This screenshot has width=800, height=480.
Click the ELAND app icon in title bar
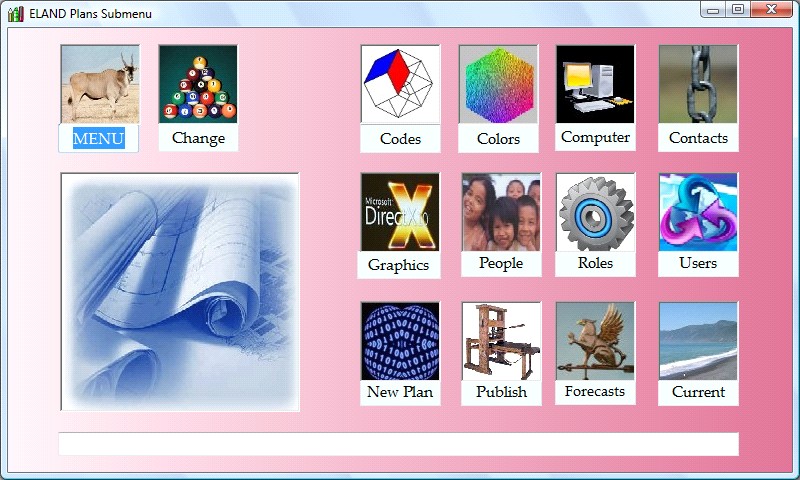tap(15, 13)
